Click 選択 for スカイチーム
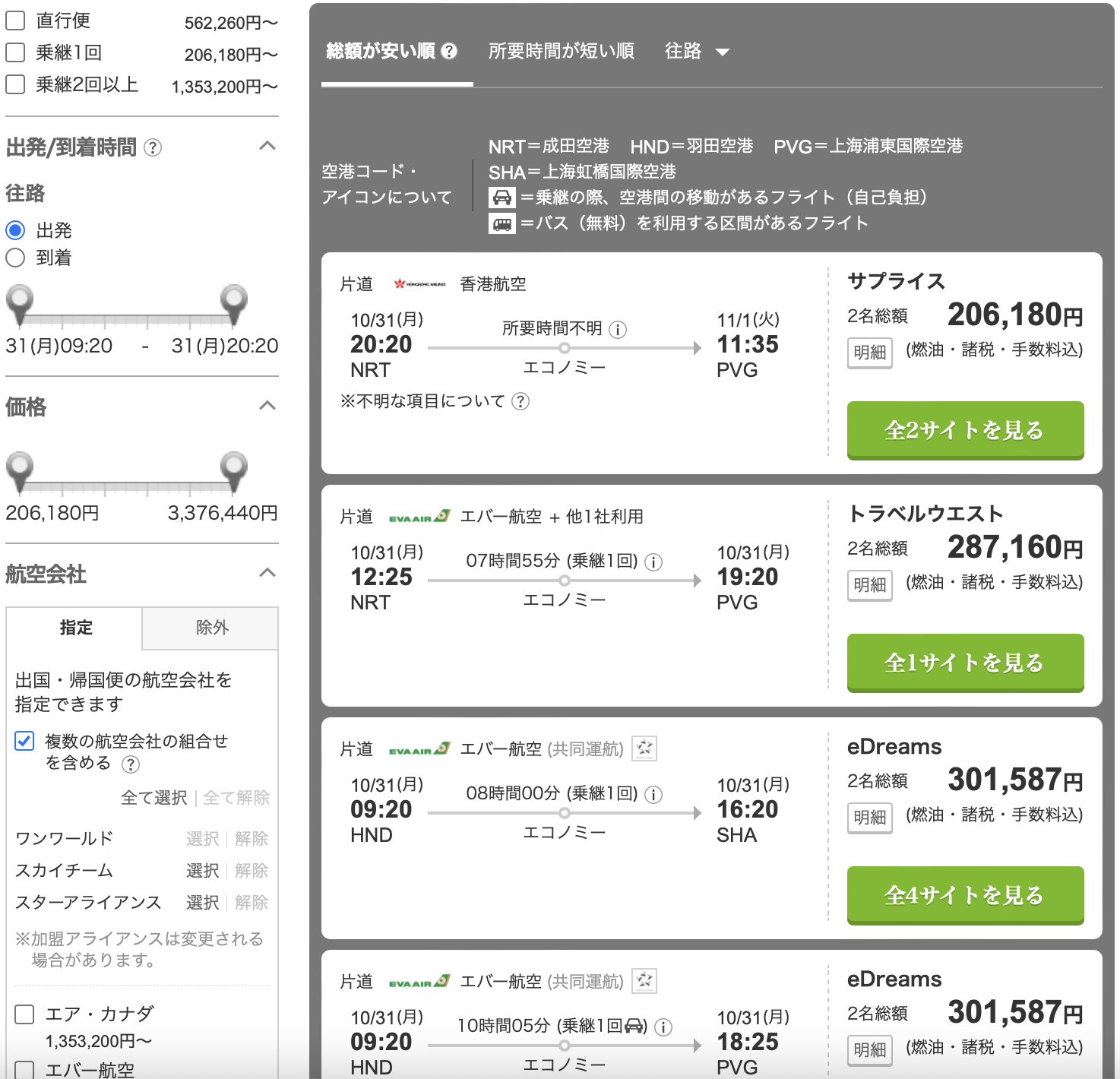 (203, 871)
